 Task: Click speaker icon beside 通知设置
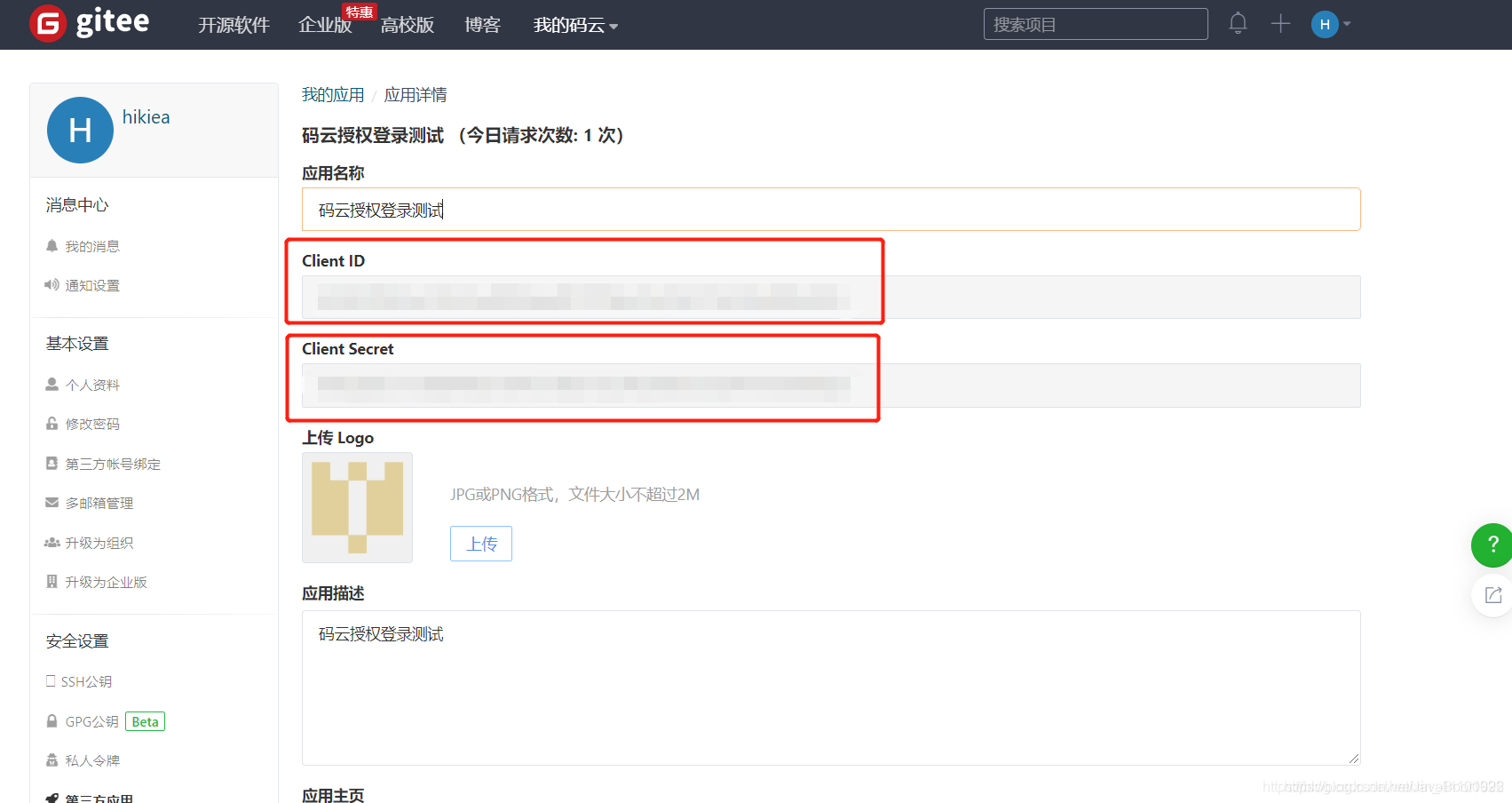[x=51, y=285]
